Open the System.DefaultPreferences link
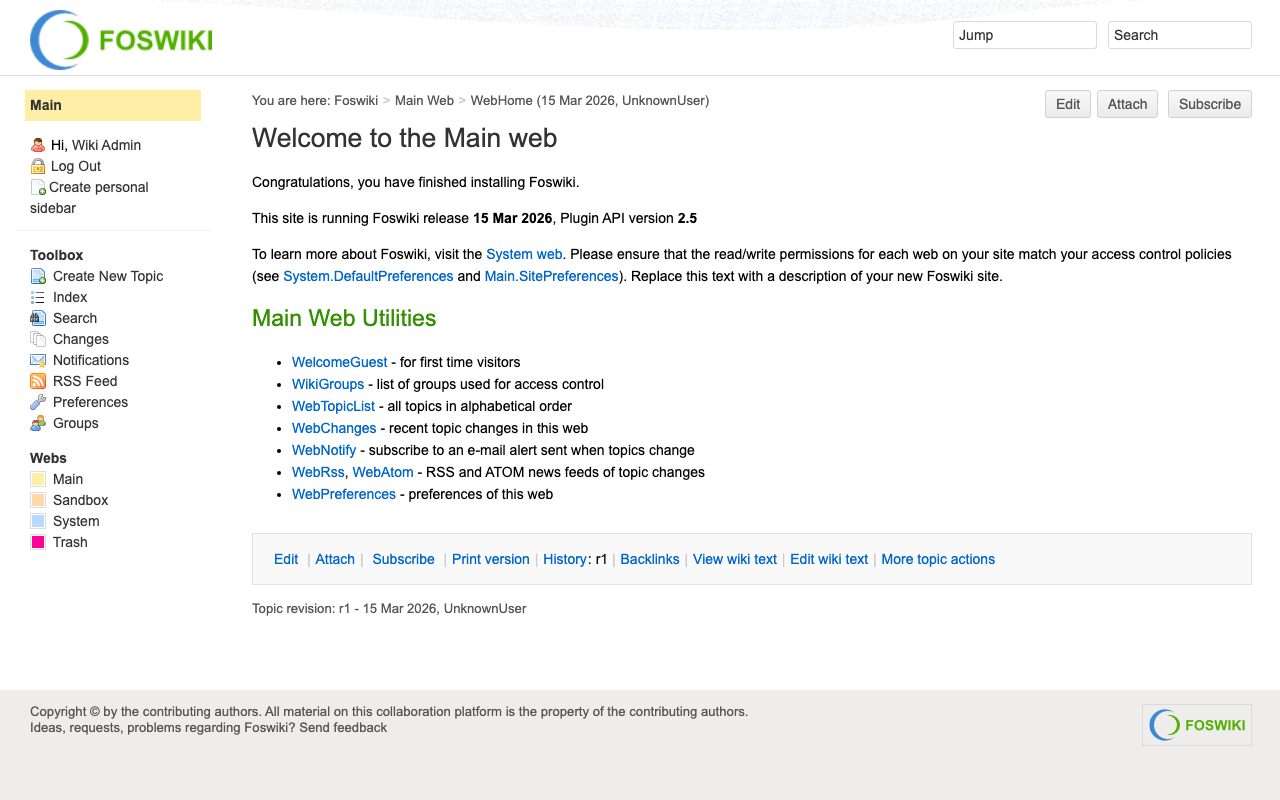1280x800 pixels. coord(368,276)
